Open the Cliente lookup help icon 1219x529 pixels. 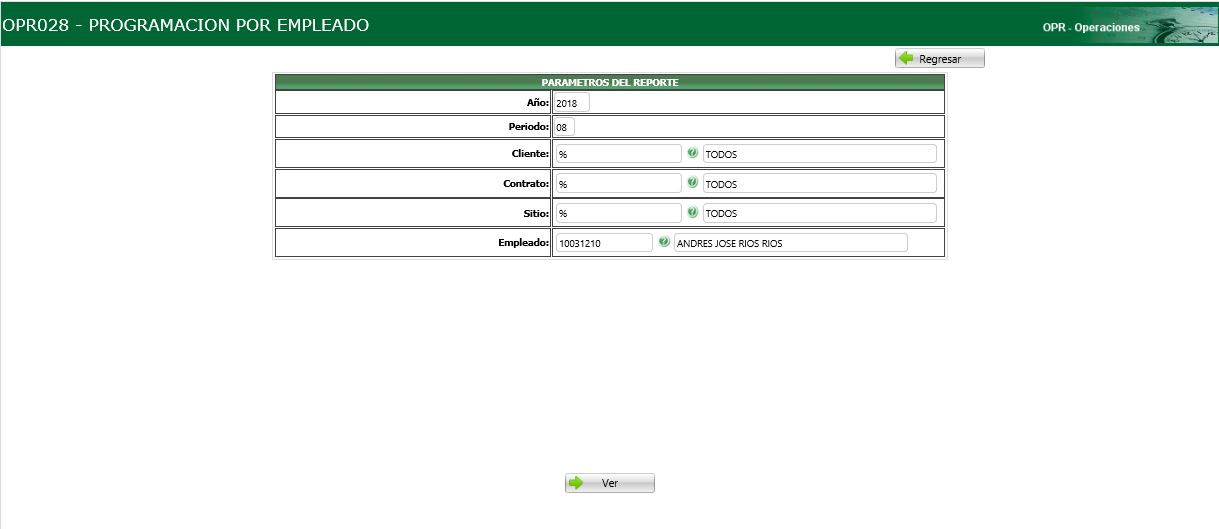pos(692,154)
